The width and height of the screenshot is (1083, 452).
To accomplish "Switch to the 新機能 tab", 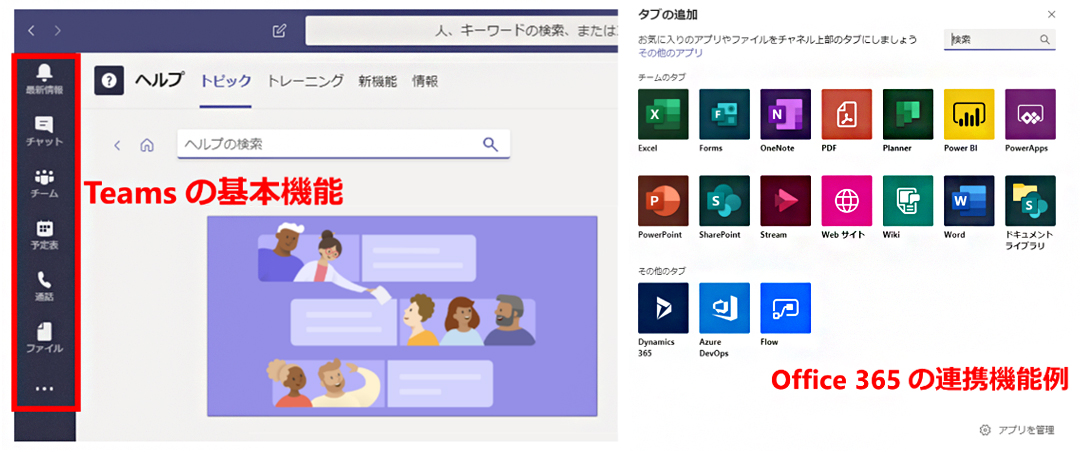I will point(377,82).
